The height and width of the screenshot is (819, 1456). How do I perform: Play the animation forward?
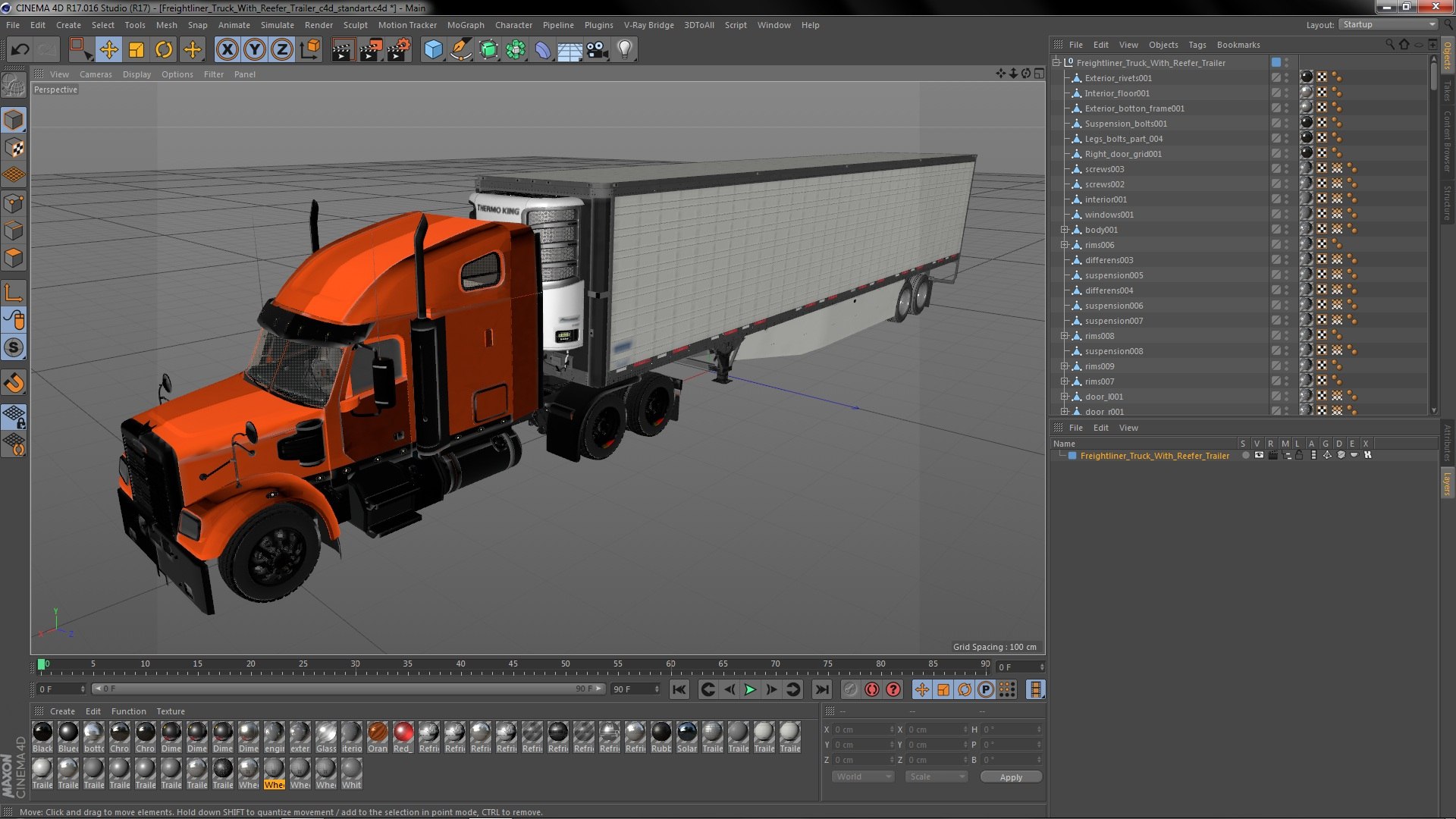click(x=750, y=689)
